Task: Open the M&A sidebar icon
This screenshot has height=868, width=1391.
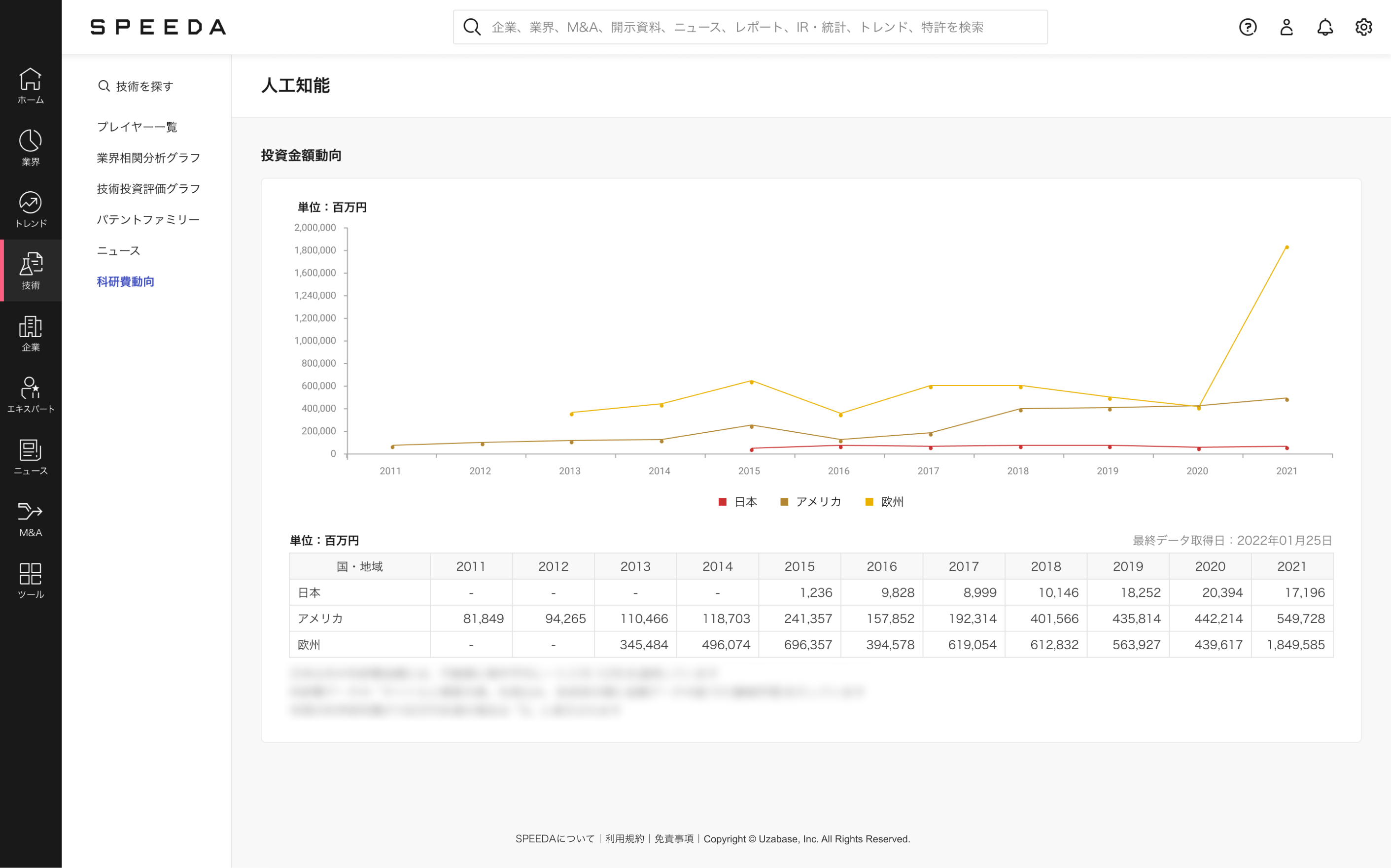Action: coord(31,519)
